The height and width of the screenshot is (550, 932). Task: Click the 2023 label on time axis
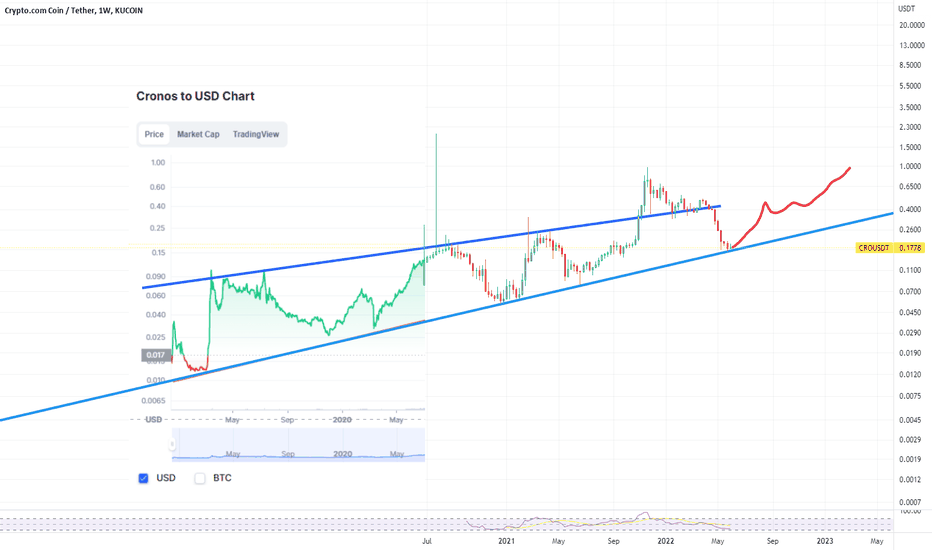(x=824, y=541)
